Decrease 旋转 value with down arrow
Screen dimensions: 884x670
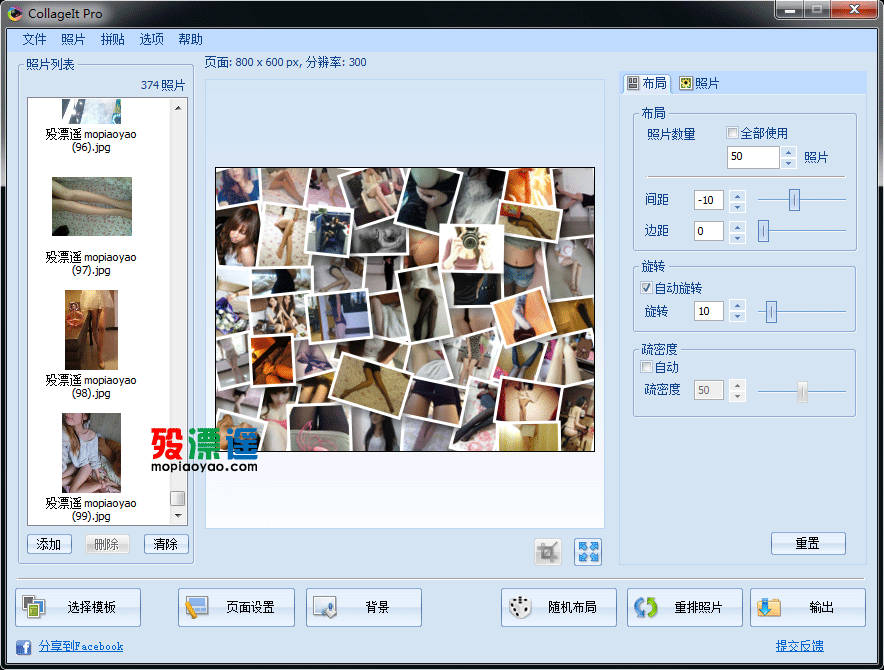point(737,317)
